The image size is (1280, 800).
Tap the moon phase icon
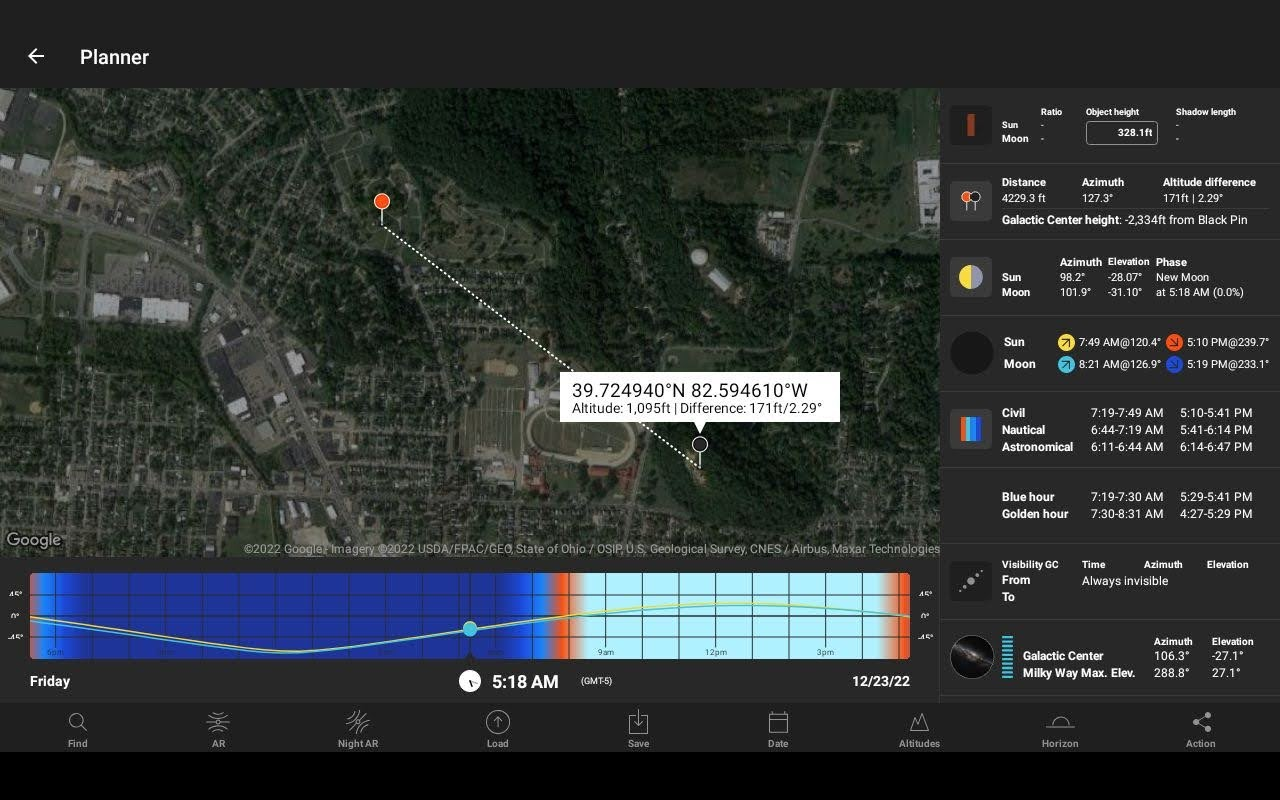(970, 277)
